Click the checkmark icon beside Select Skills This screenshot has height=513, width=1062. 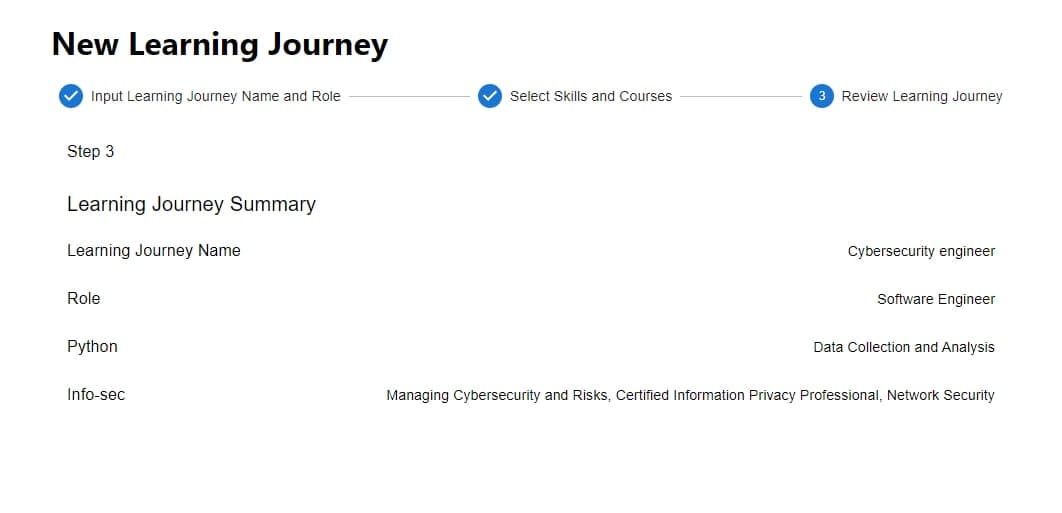[x=489, y=96]
